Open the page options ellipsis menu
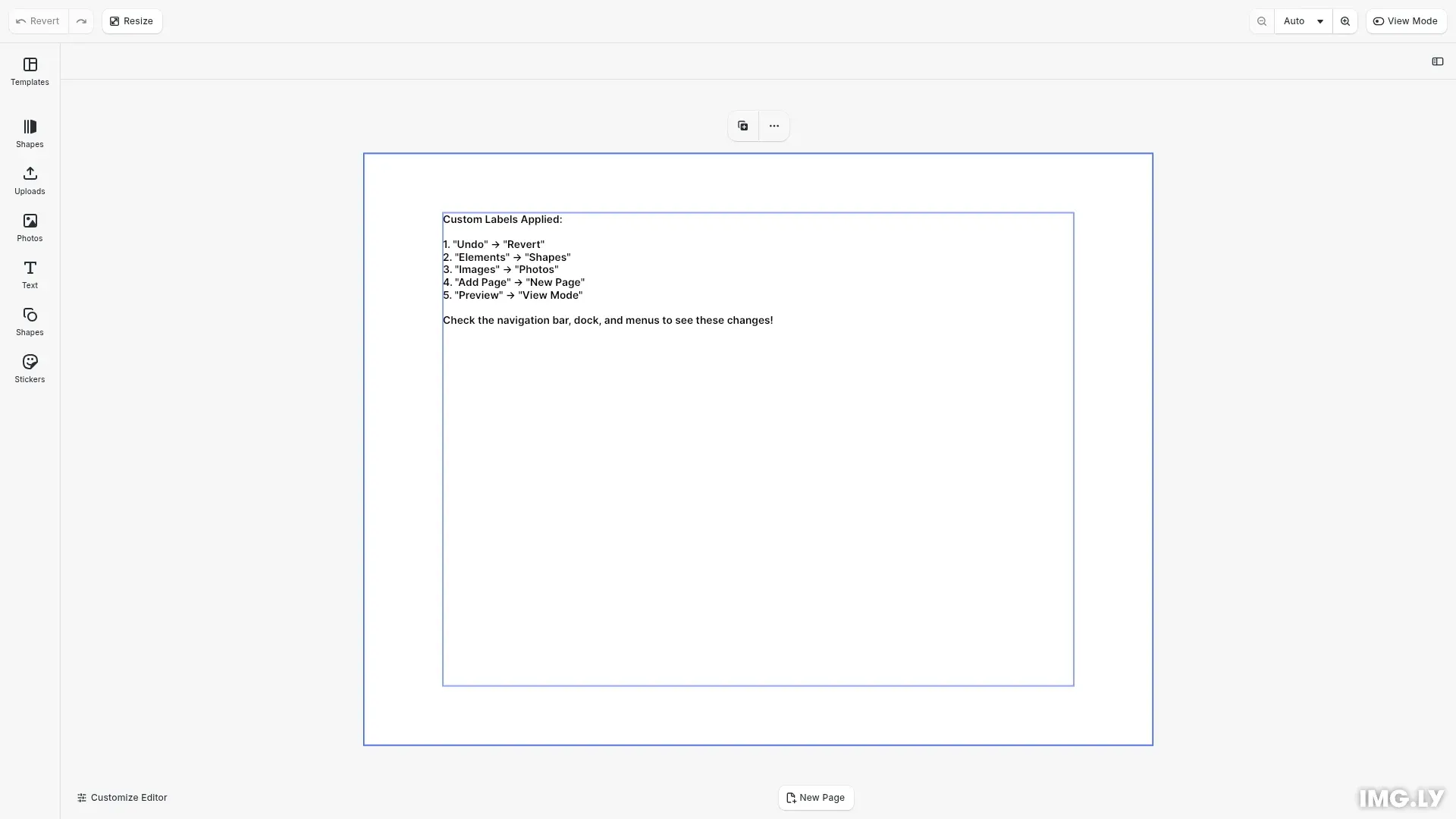 (773, 125)
